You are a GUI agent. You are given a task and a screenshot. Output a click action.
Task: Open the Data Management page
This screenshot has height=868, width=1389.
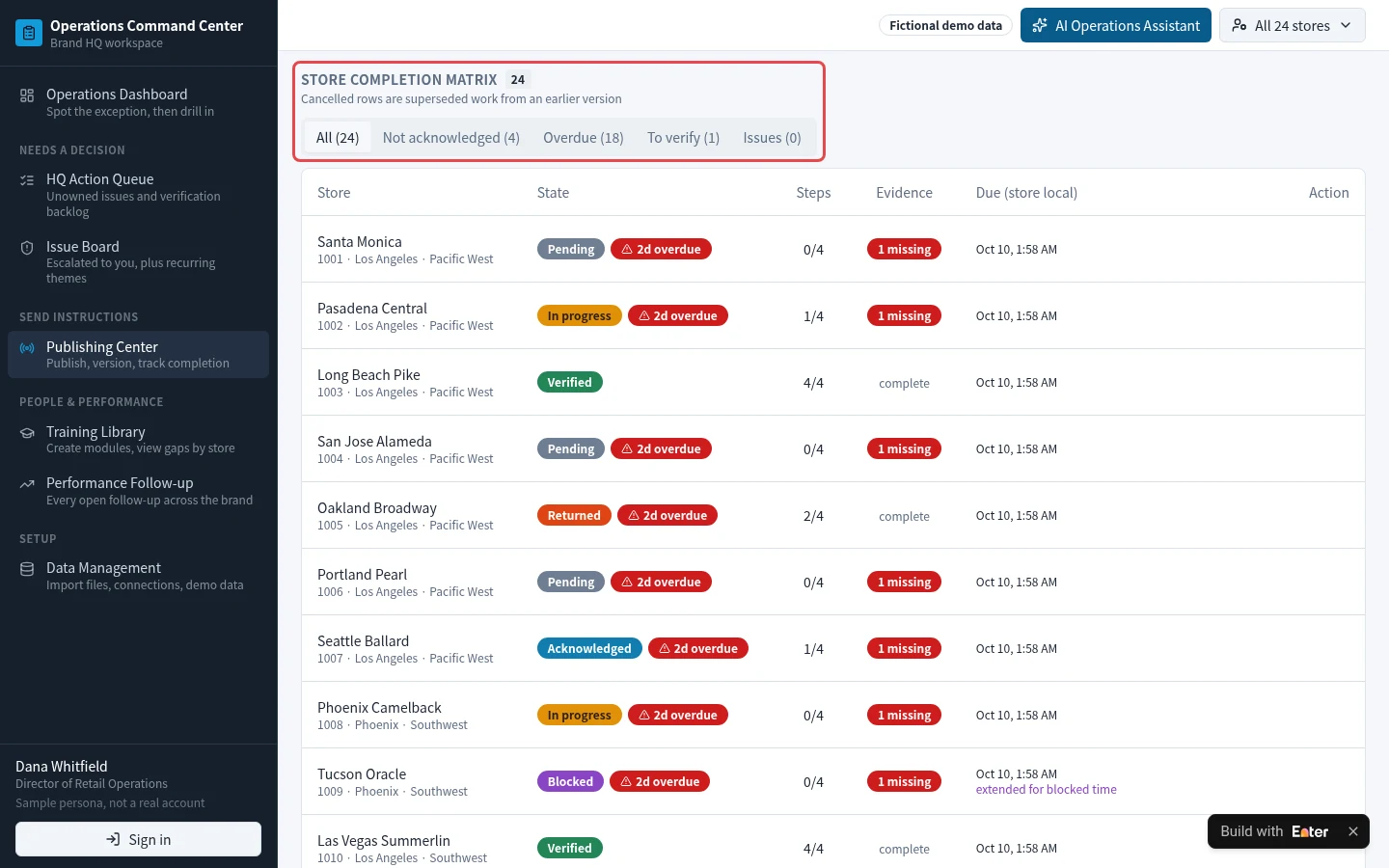coord(138,575)
